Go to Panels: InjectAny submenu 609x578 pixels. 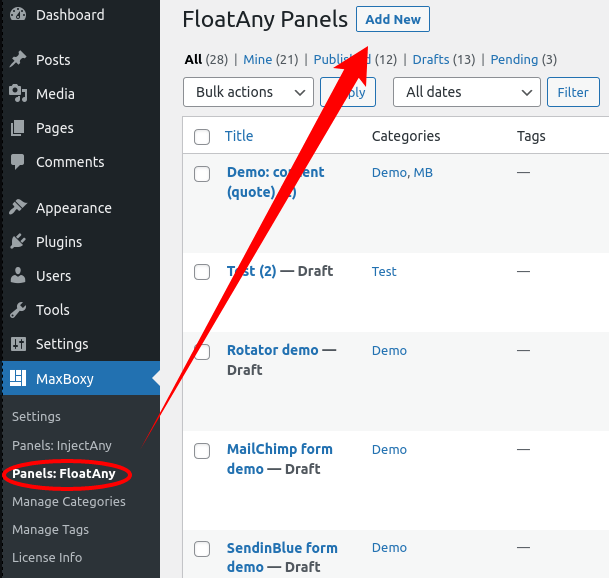[x=62, y=445]
